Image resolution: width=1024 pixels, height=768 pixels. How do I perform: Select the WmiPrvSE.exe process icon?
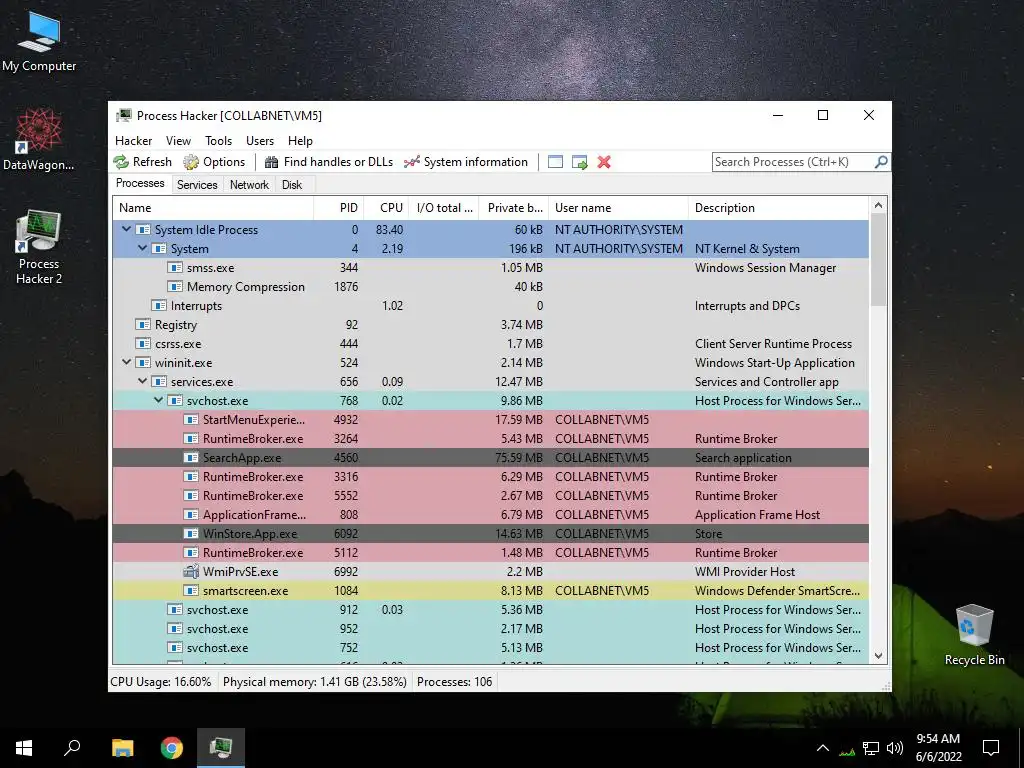(x=191, y=571)
